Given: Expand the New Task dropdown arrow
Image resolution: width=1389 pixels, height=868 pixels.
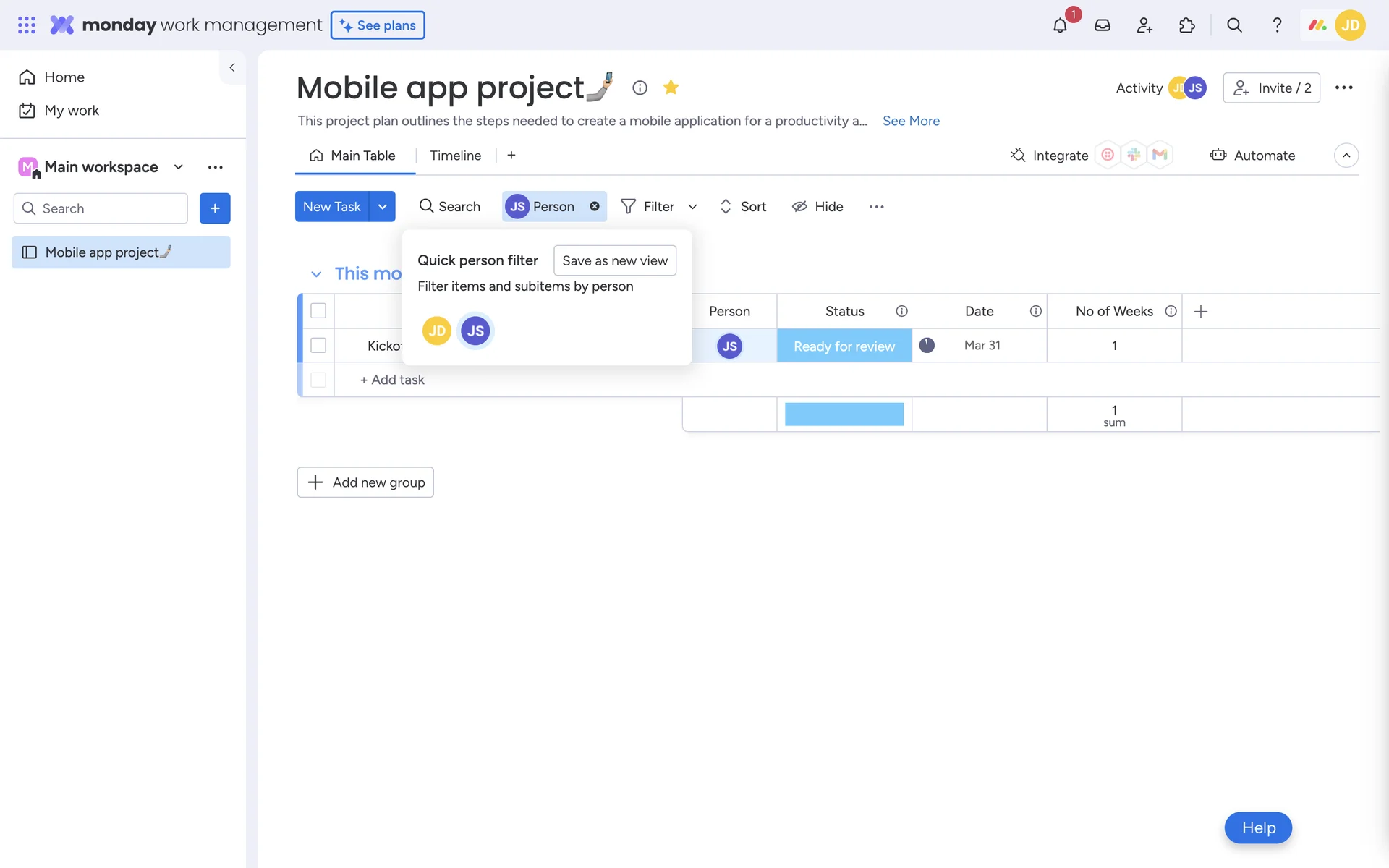Looking at the screenshot, I should click(x=382, y=206).
